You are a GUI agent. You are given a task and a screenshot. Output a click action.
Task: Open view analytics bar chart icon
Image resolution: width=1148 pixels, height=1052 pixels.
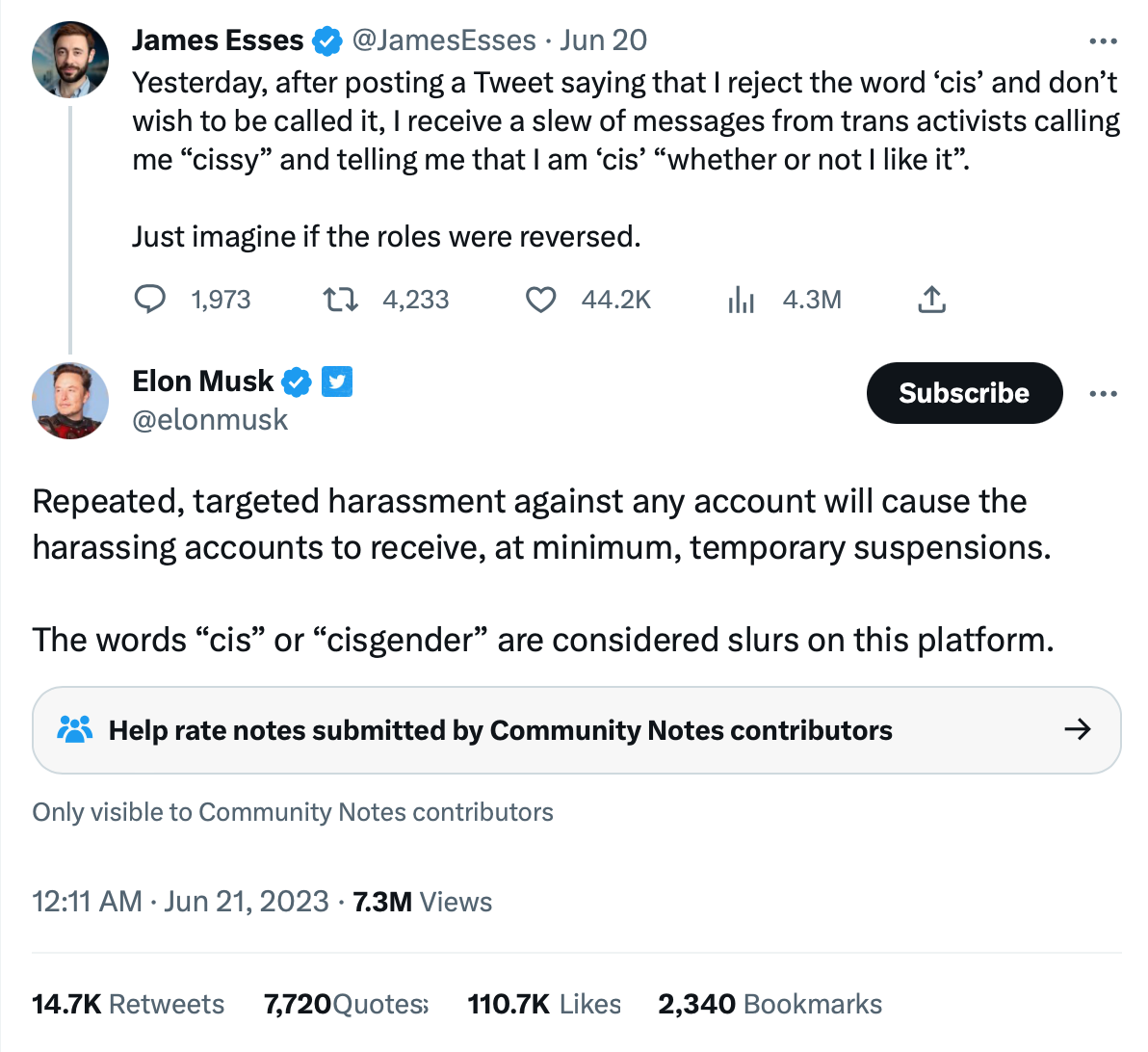point(741,300)
